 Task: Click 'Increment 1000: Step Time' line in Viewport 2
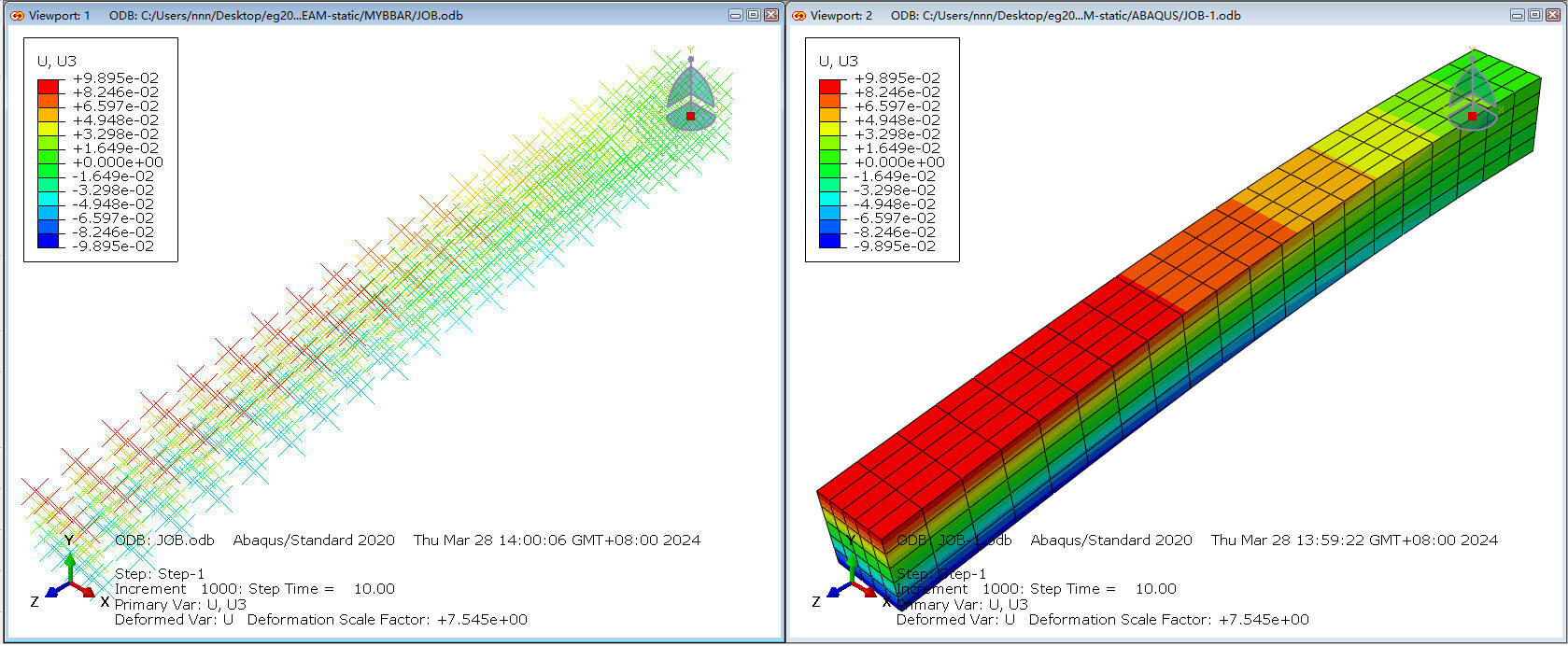pyautogui.click(x=1037, y=589)
